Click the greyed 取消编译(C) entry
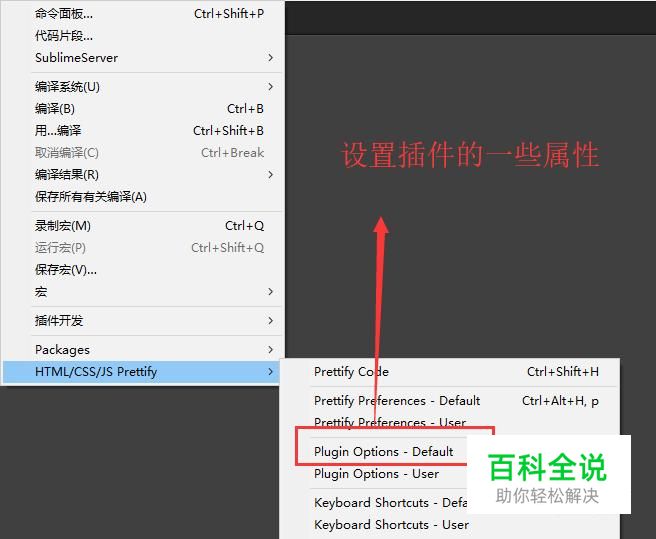The width and height of the screenshot is (656, 539). (142, 152)
